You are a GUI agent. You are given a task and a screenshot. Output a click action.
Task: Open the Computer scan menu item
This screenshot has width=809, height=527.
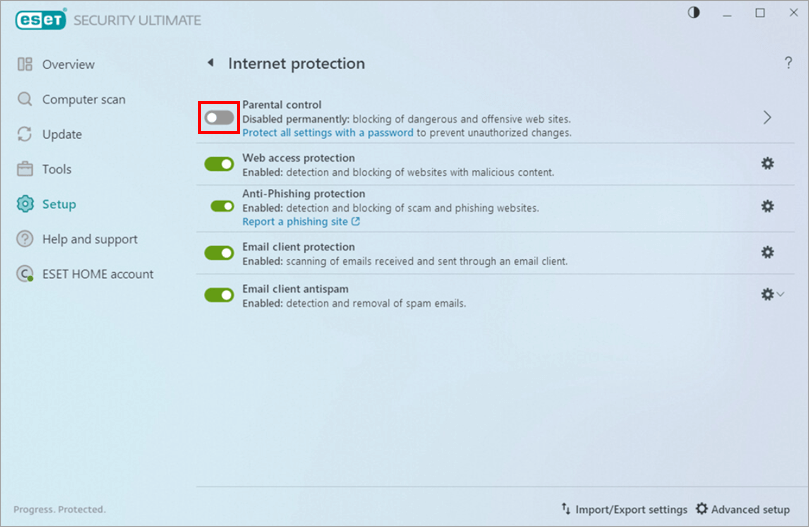point(83,100)
